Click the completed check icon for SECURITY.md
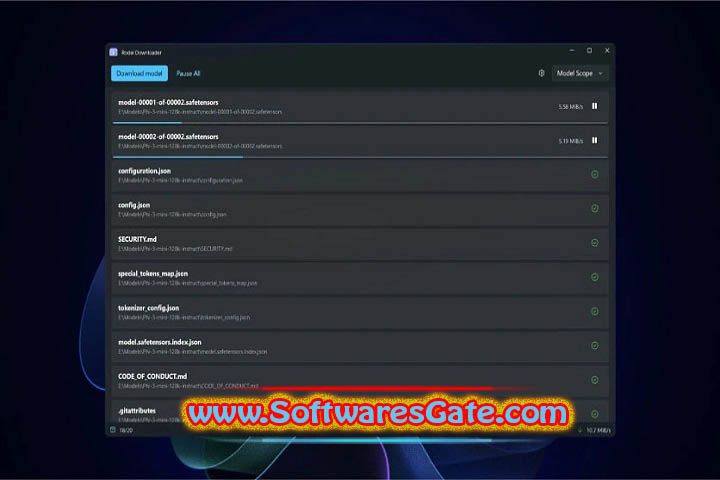The width and height of the screenshot is (720, 480). tap(595, 243)
